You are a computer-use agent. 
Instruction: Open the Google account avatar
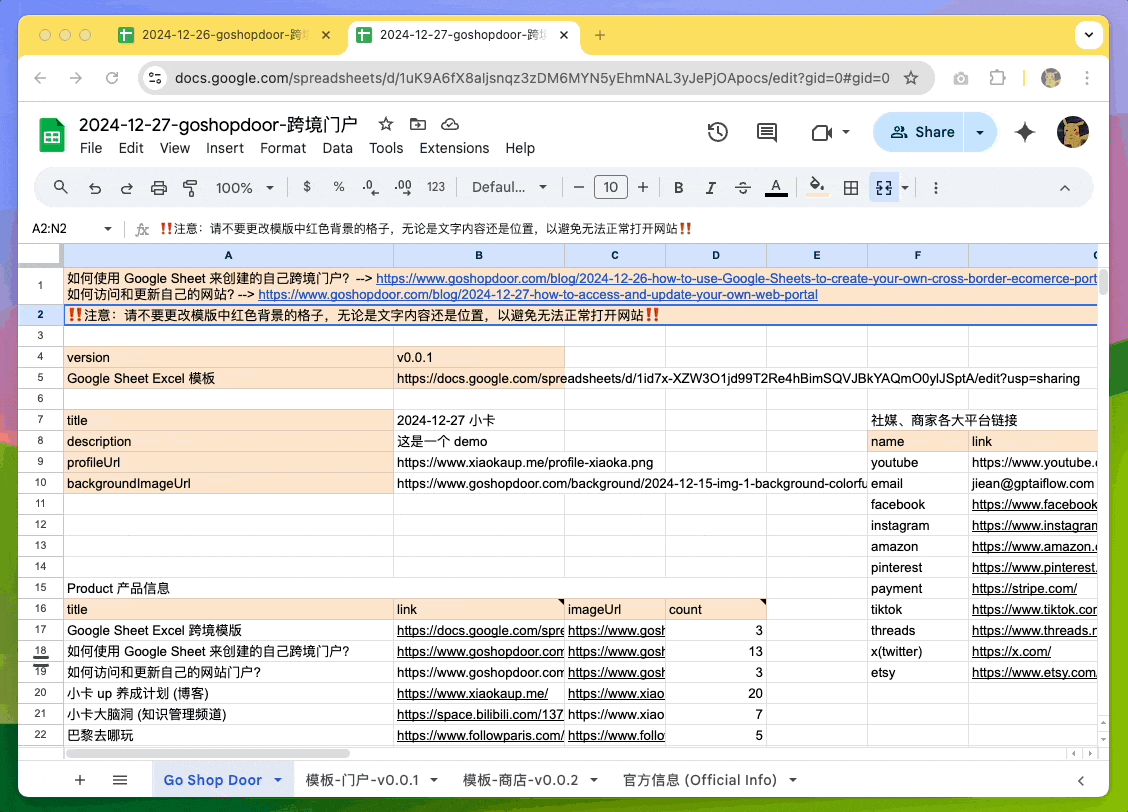1073,132
